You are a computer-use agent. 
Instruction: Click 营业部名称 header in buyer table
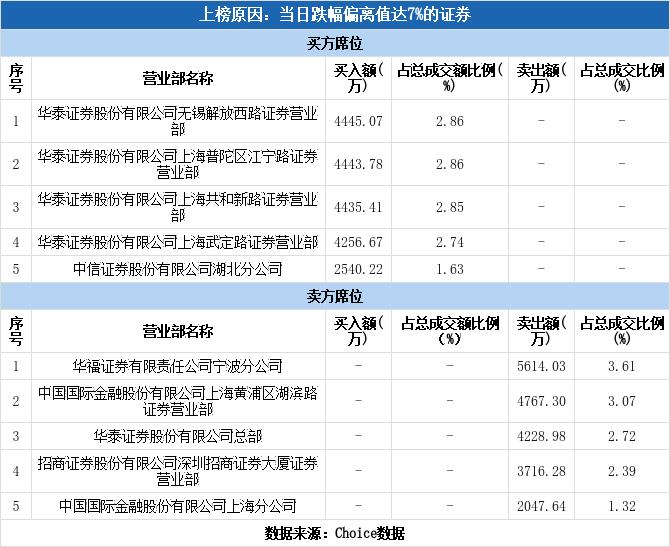[178, 79]
